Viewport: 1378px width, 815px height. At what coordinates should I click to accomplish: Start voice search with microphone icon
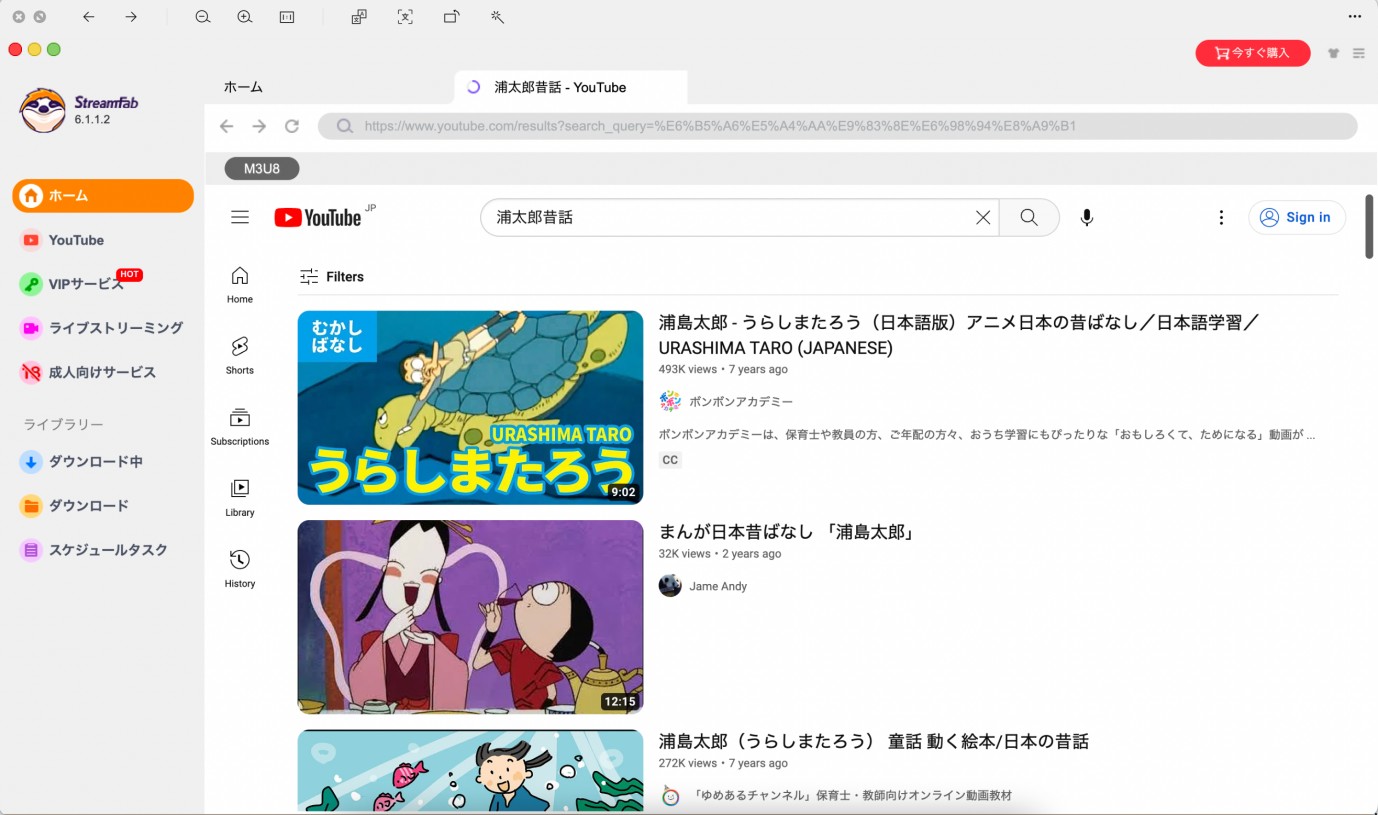[1087, 217]
